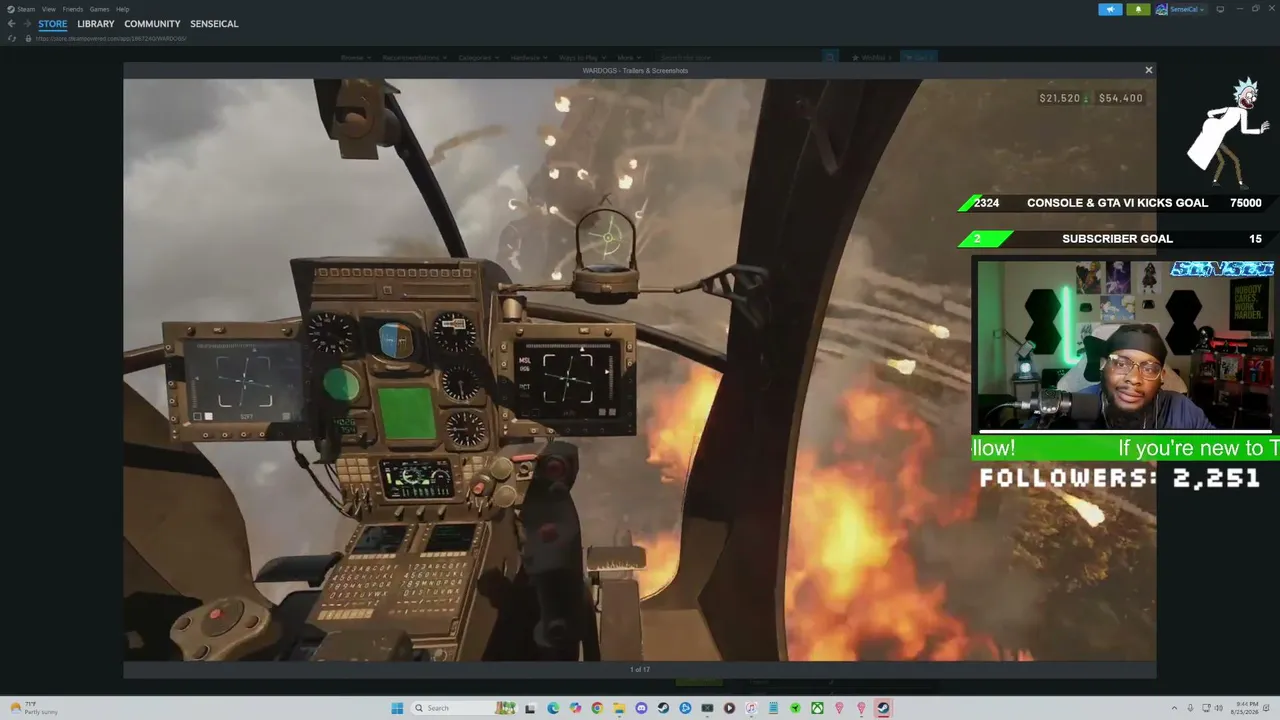Image resolution: width=1280 pixels, height=720 pixels.
Task: Expand the Hardware store menu
Action: click(528, 58)
